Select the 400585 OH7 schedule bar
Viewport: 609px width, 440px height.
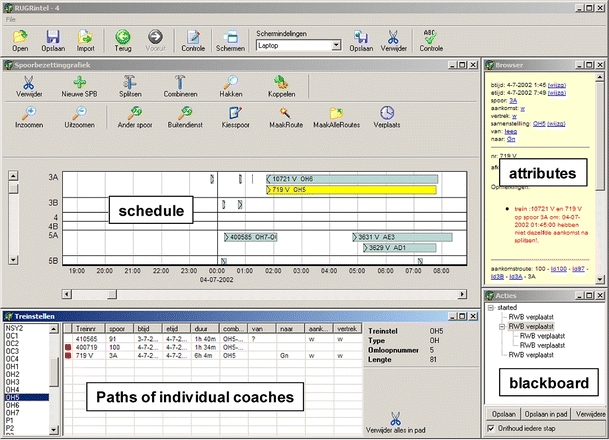tap(251, 237)
